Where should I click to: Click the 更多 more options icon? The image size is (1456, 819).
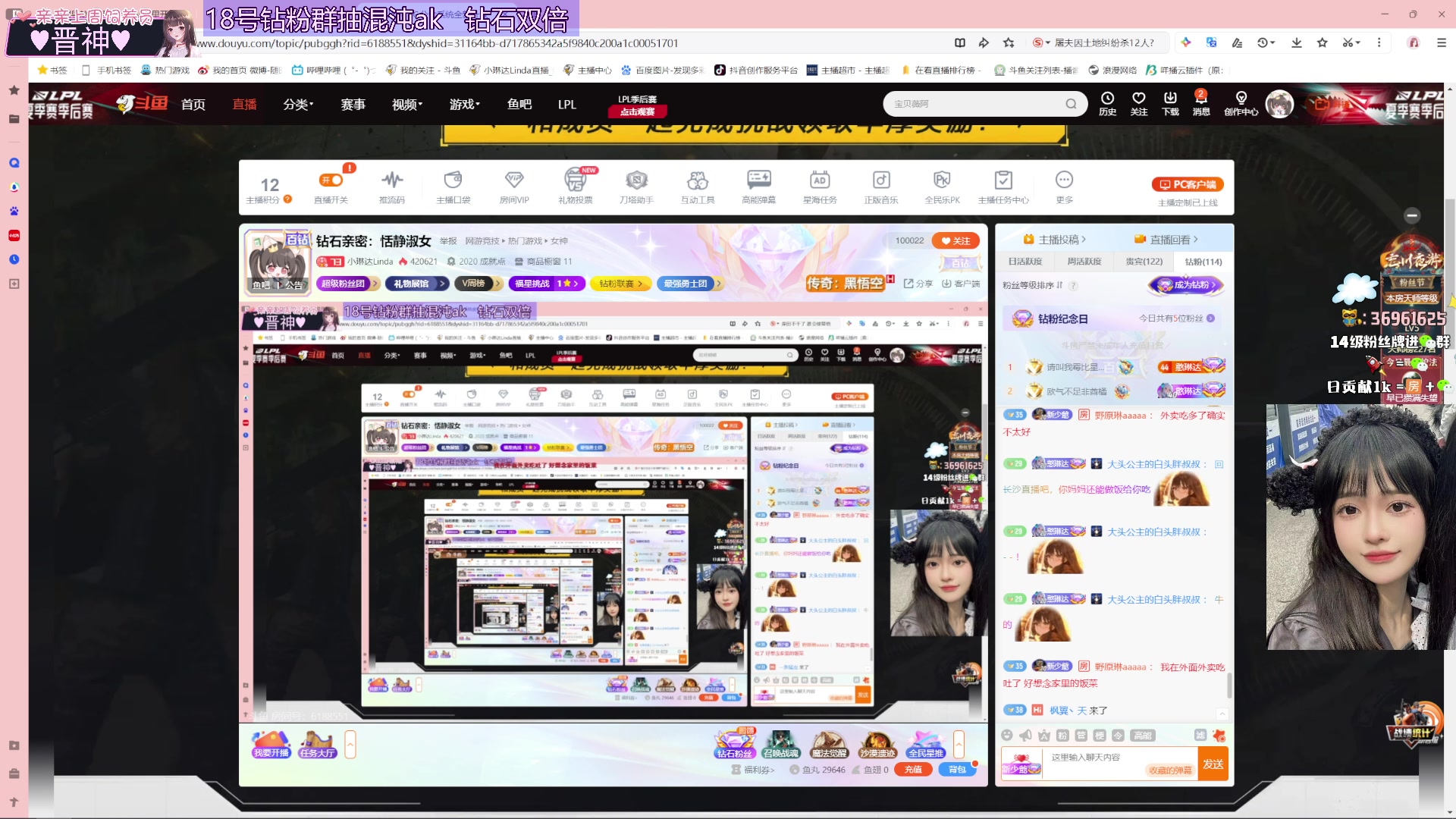point(1065,187)
